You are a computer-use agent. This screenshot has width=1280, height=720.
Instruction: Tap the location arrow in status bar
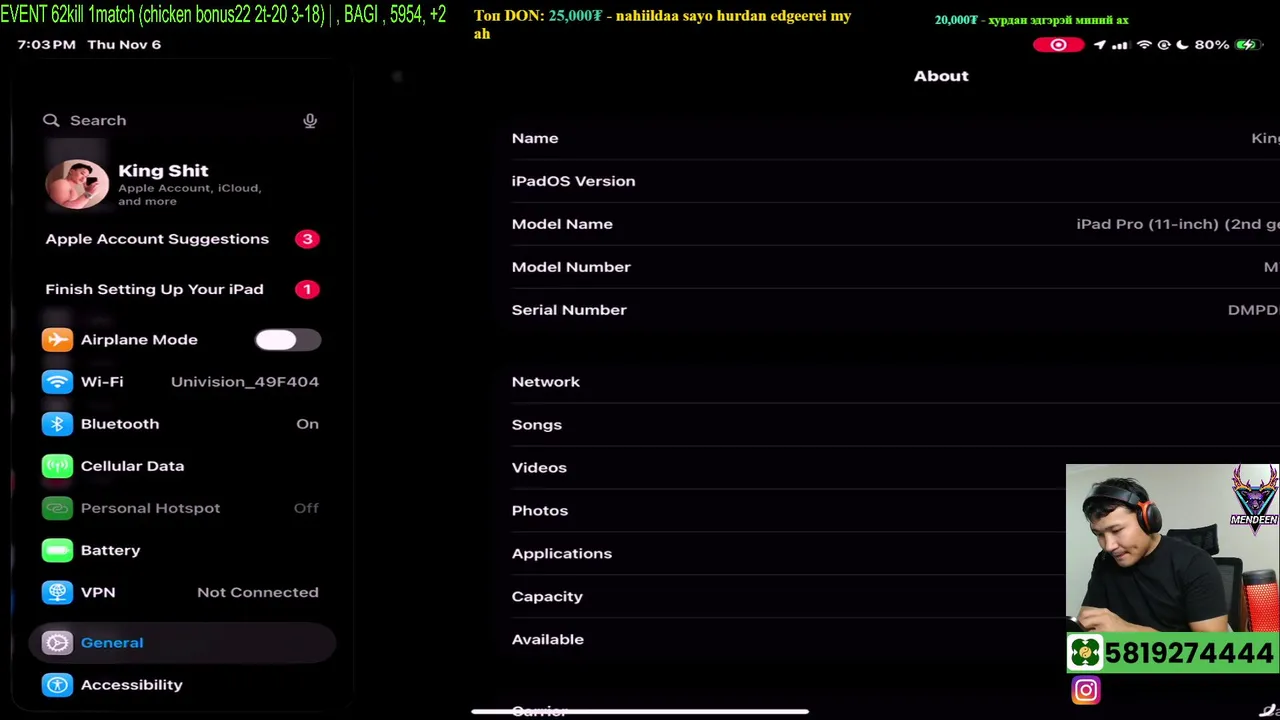[1100, 45]
